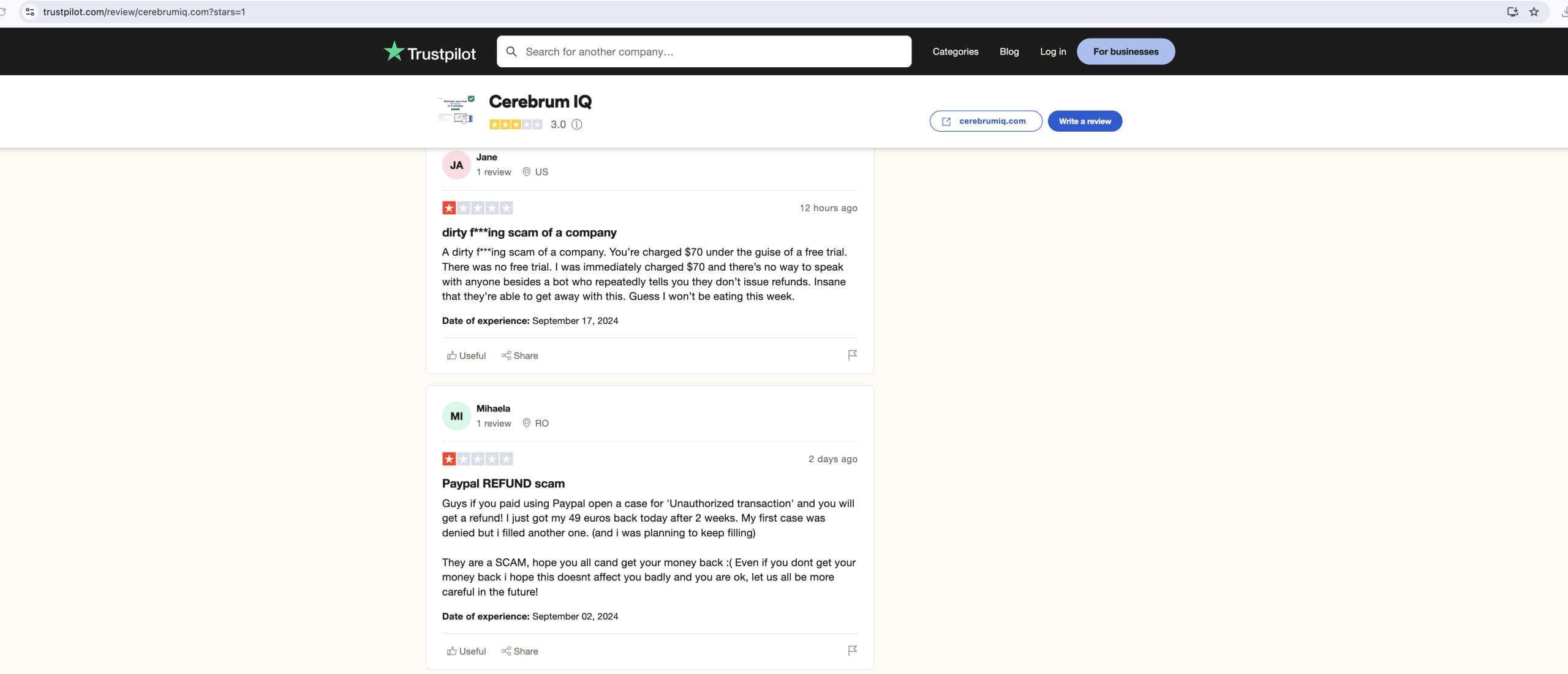
Task: Mark Jane's review as Useful
Action: [466, 356]
